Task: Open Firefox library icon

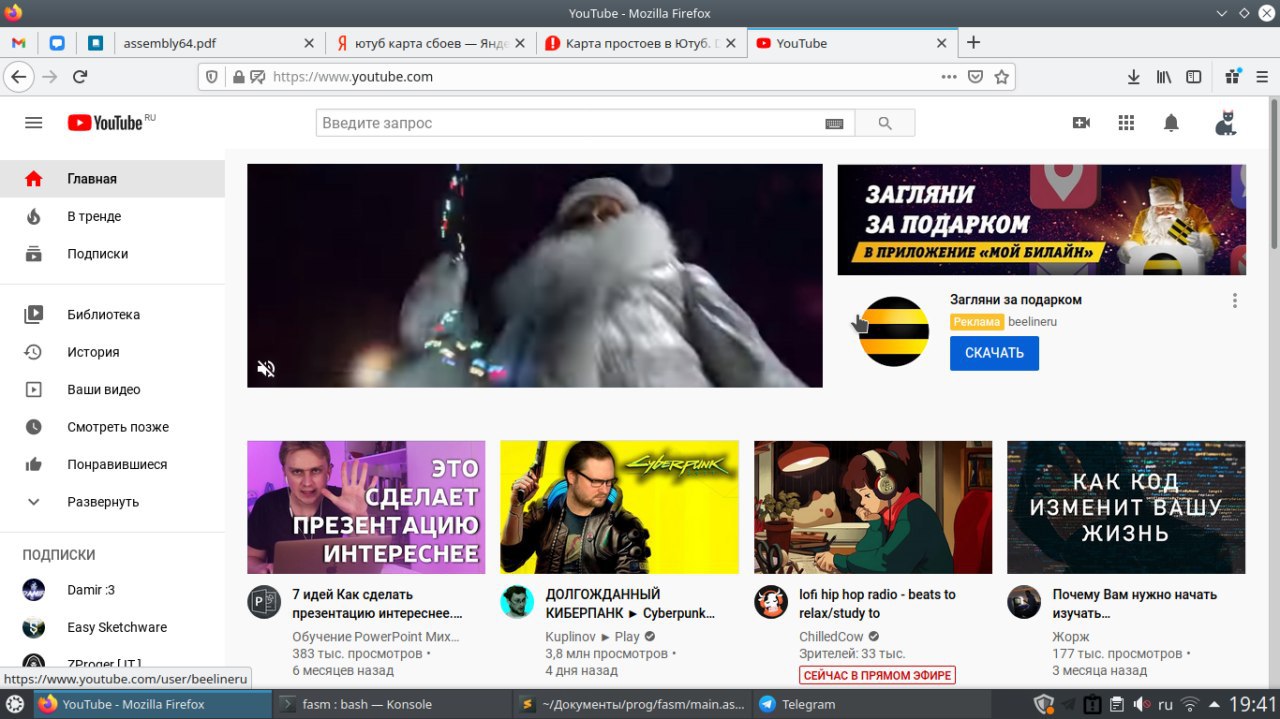Action: pos(1164,77)
